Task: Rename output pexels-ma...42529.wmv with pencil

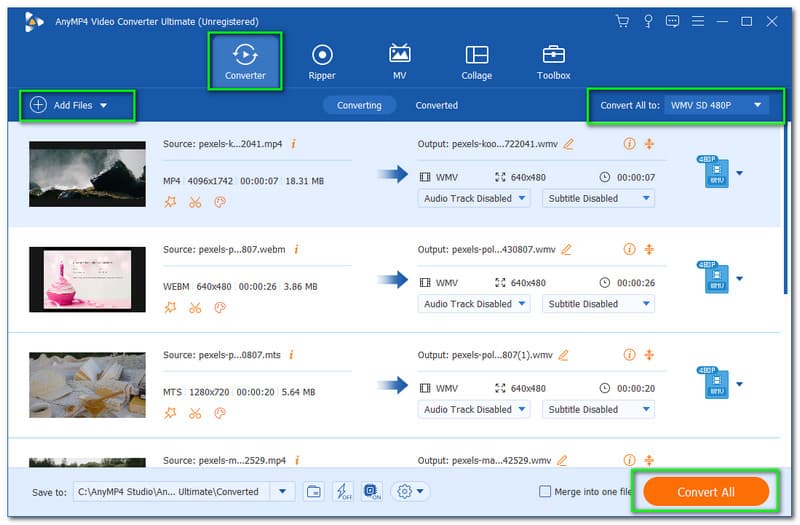Action: pos(562,461)
